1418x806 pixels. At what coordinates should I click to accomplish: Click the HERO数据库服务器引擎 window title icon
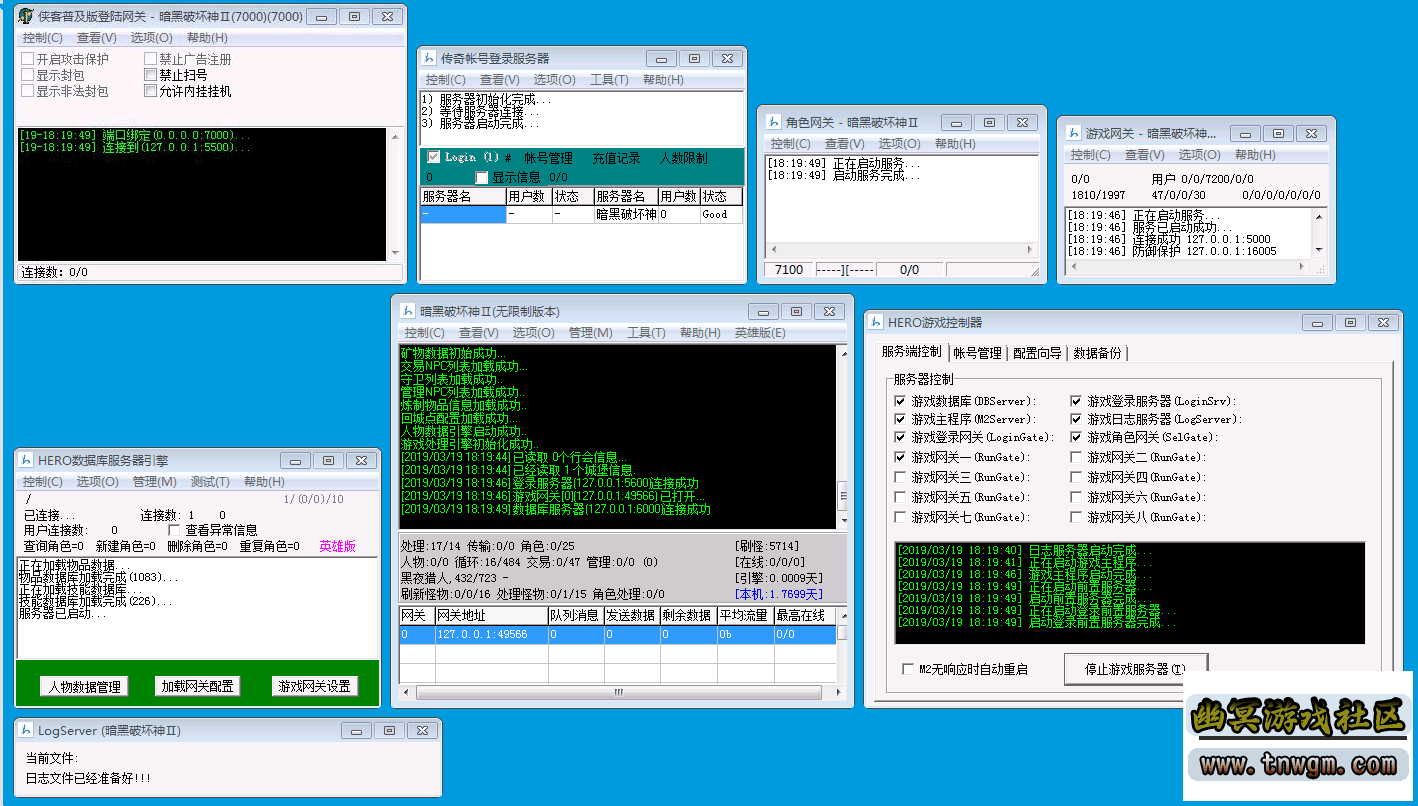26,461
